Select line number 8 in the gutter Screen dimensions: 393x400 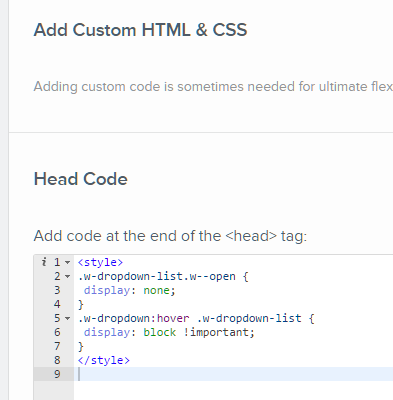(x=57, y=360)
